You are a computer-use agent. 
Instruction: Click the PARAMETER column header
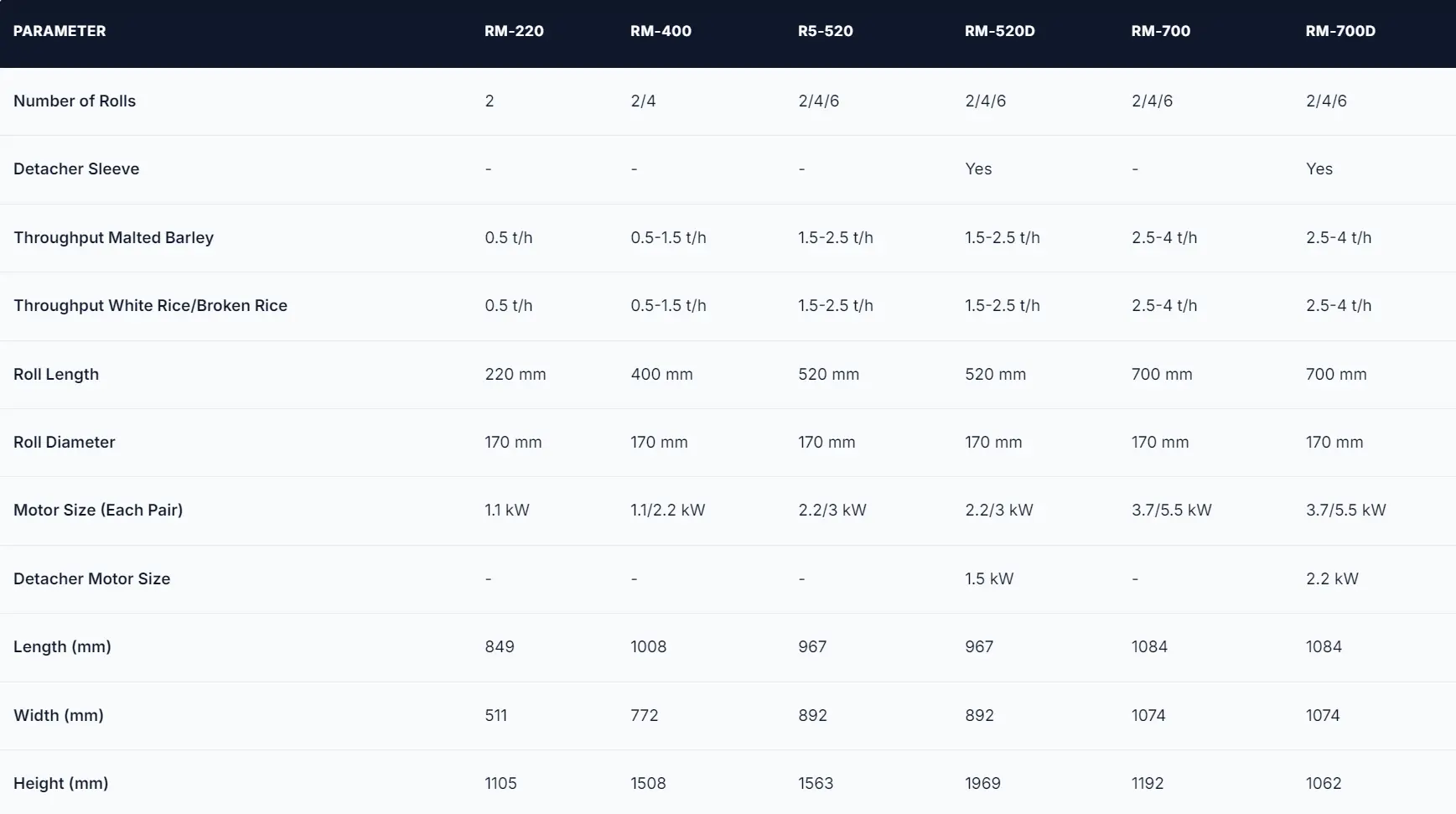click(x=60, y=31)
